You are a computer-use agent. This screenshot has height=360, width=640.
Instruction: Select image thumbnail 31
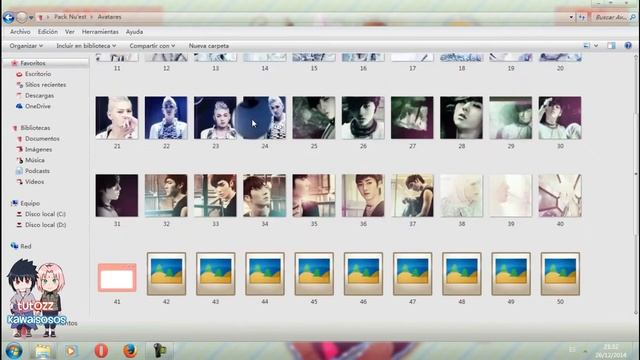tap(117, 196)
